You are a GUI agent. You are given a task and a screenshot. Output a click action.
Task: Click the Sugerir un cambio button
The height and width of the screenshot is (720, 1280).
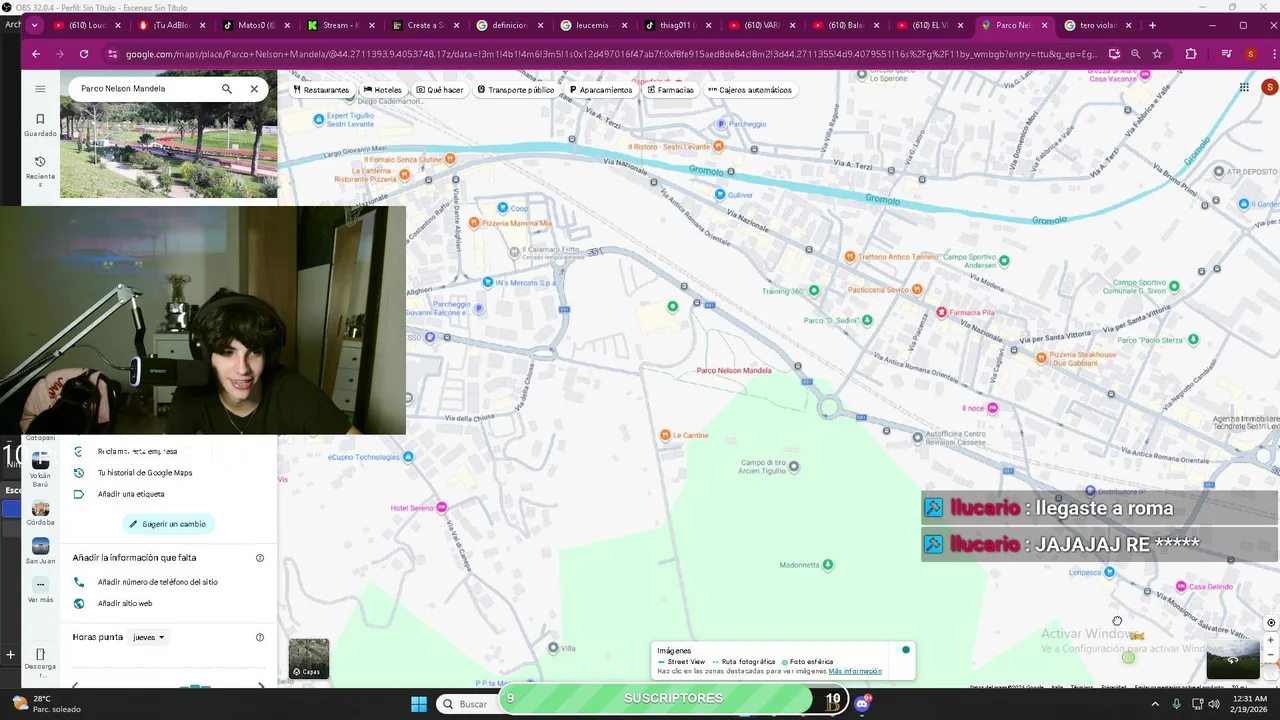point(169,524)
